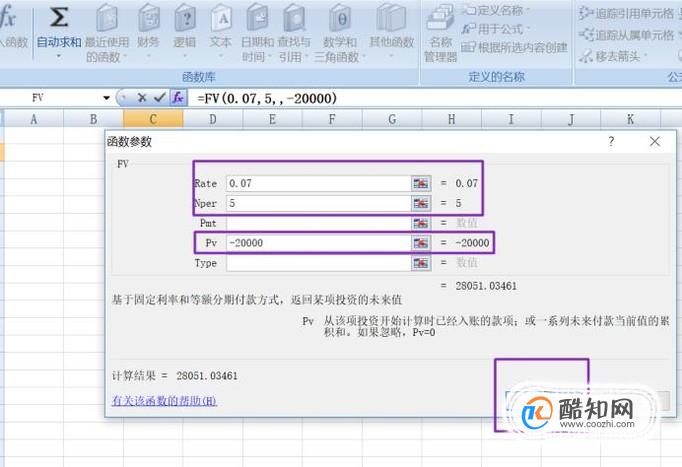Screen dimensions: 682x467
Task: Open Recently Used functions (最近使用的函数)
Action: 107,33
